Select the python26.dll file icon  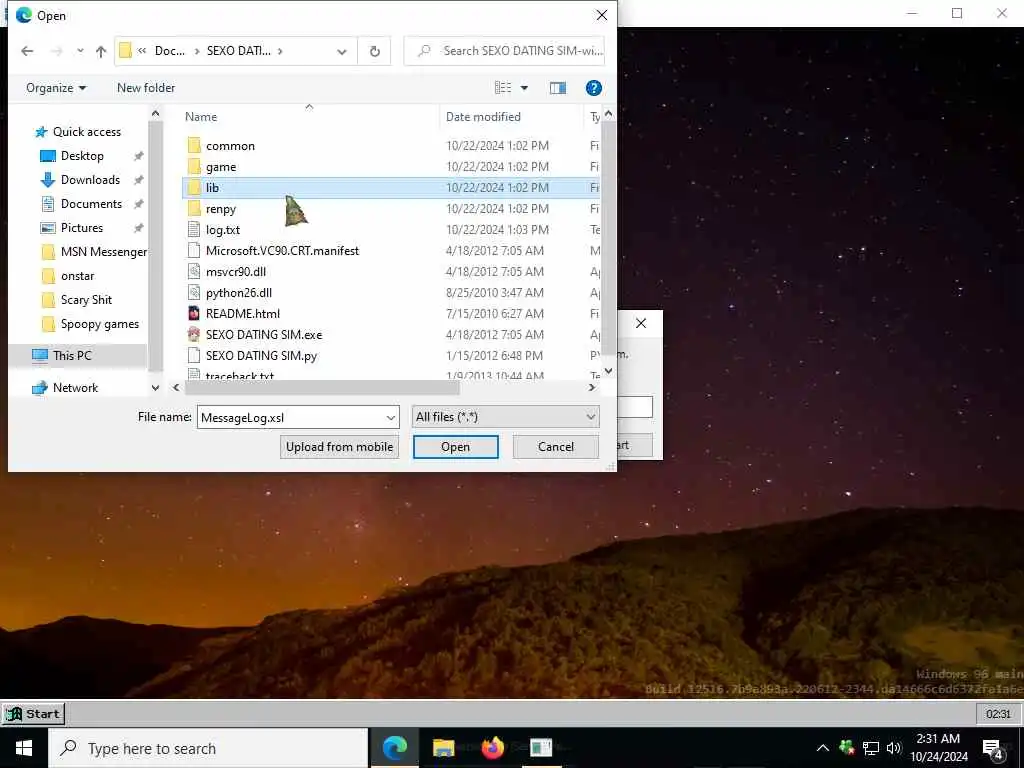[194, 293]
